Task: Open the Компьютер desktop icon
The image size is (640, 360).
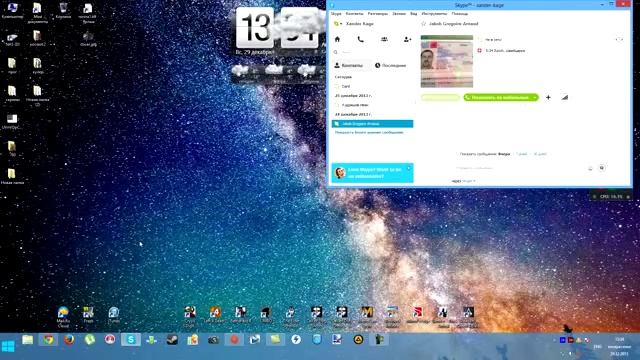Action: [12, 11]
